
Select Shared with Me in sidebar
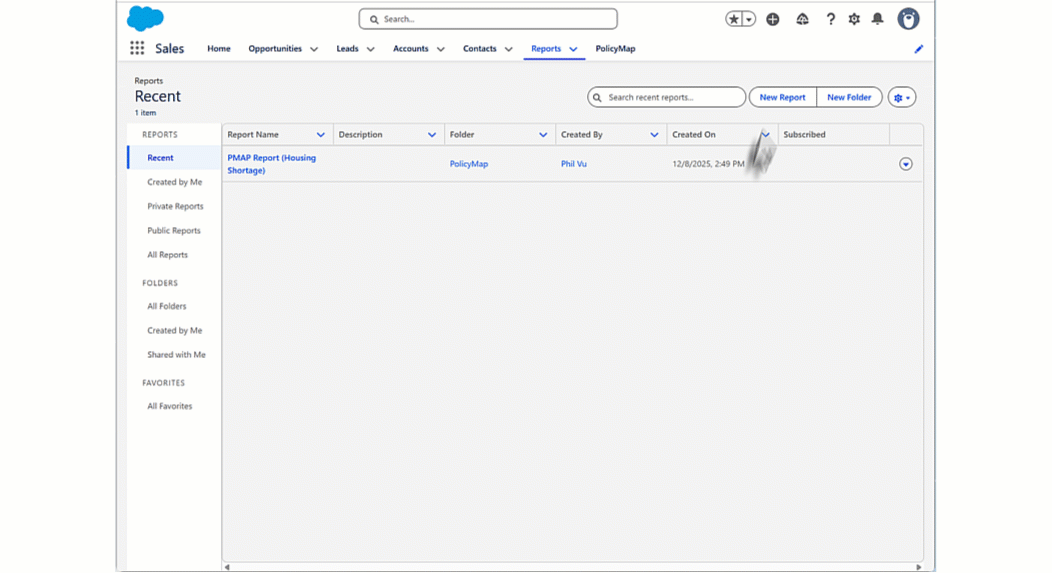point(176,354)
